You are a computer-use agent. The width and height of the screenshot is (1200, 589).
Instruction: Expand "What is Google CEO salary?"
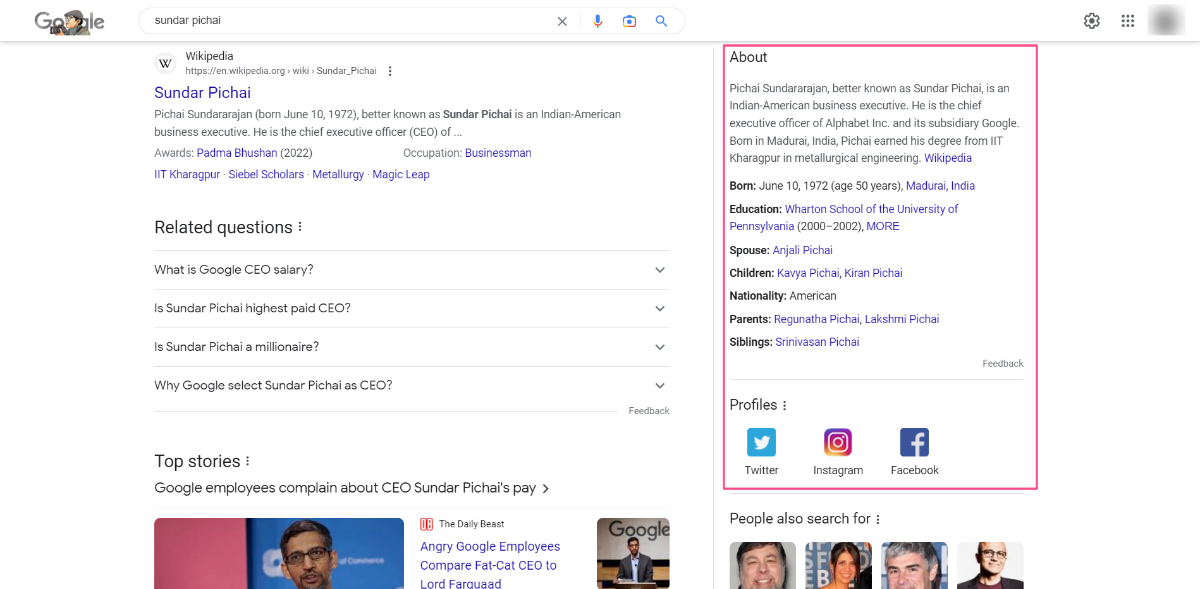coord(411,270)
